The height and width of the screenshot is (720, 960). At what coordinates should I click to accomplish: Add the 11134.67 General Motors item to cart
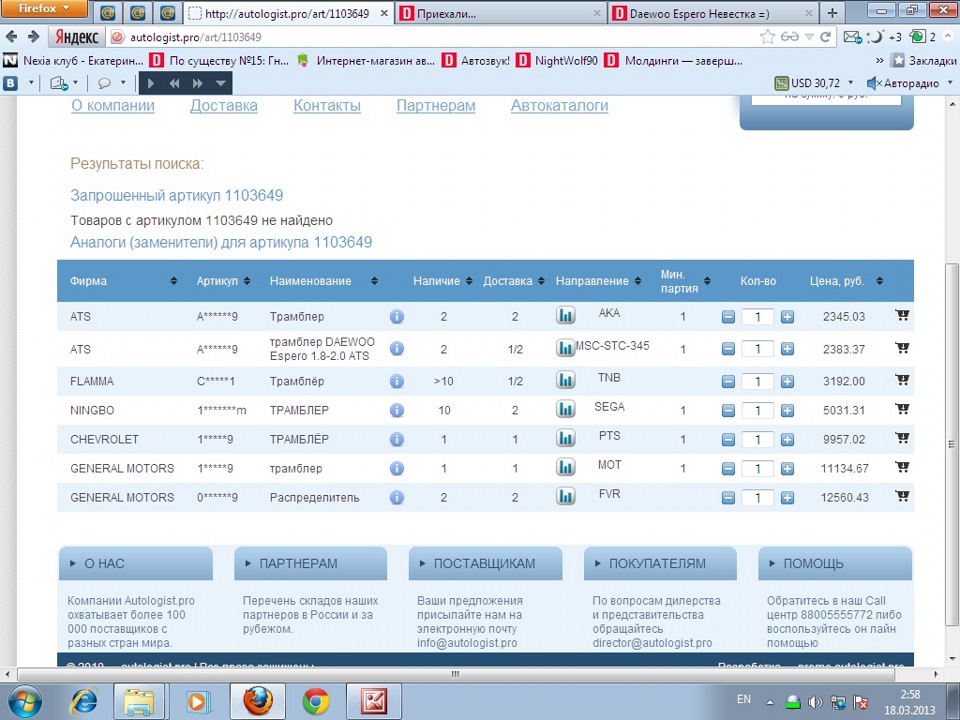(902, 467)
